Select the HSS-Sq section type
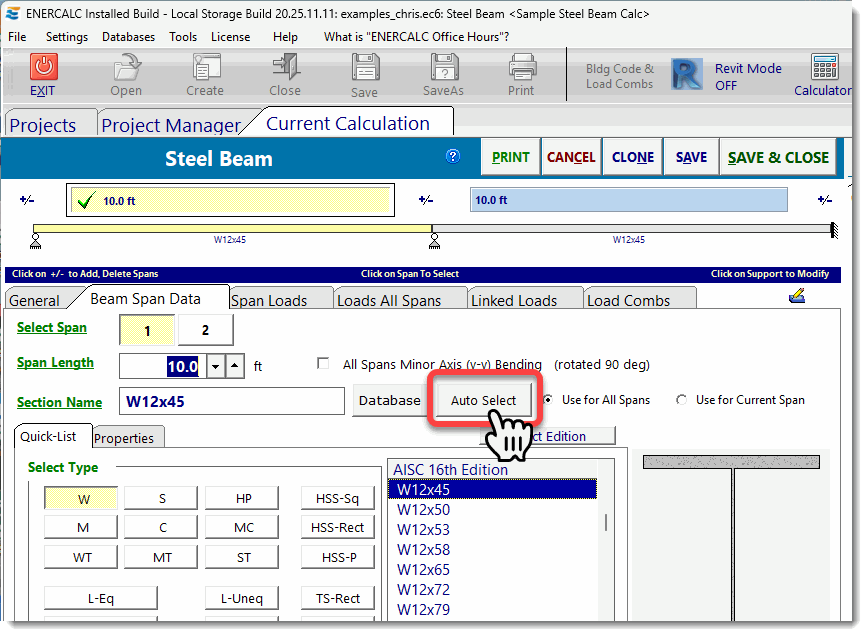The image size is (867, 636). [338, 498]
